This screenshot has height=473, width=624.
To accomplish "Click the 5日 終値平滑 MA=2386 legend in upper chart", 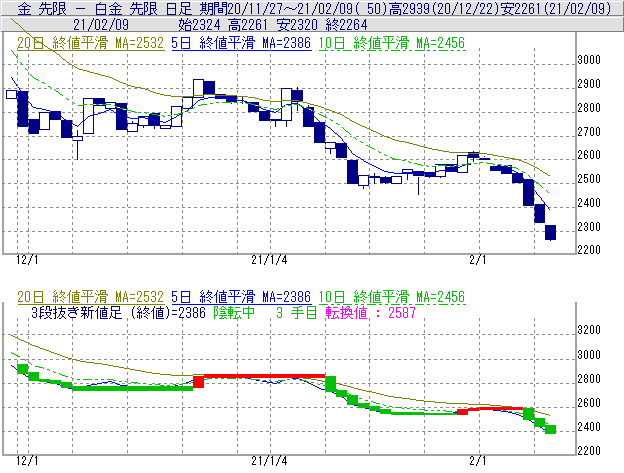I will point(241,43).
